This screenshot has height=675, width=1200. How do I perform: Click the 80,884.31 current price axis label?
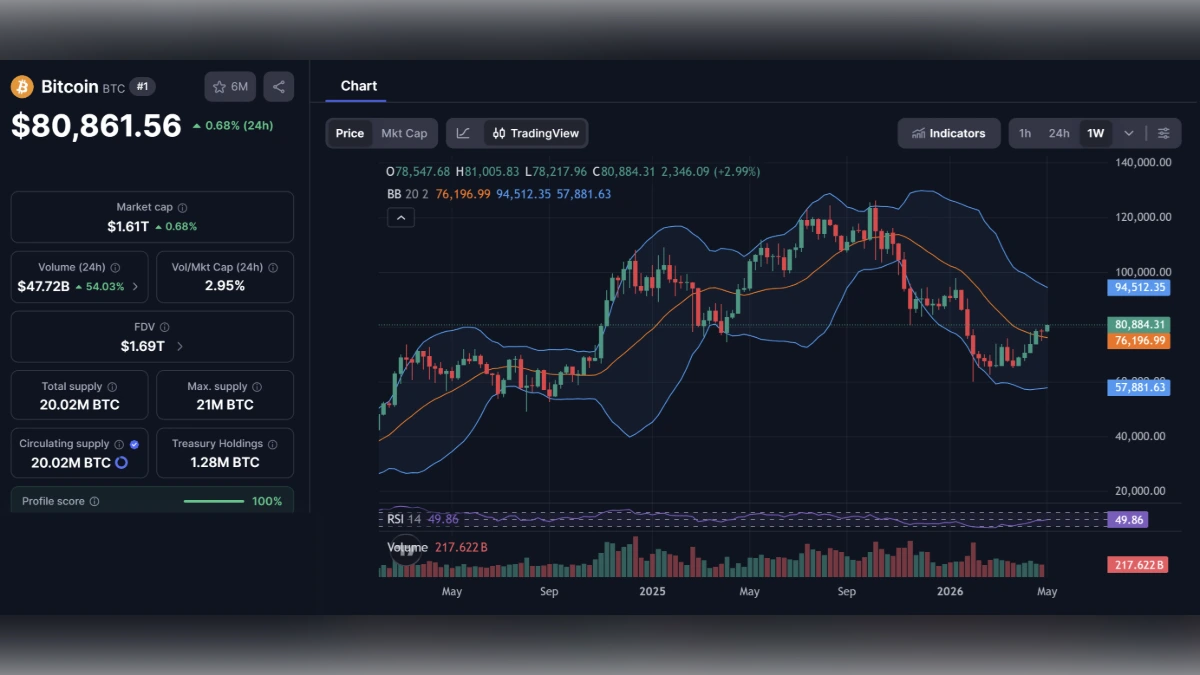[x=1138, y=325]
